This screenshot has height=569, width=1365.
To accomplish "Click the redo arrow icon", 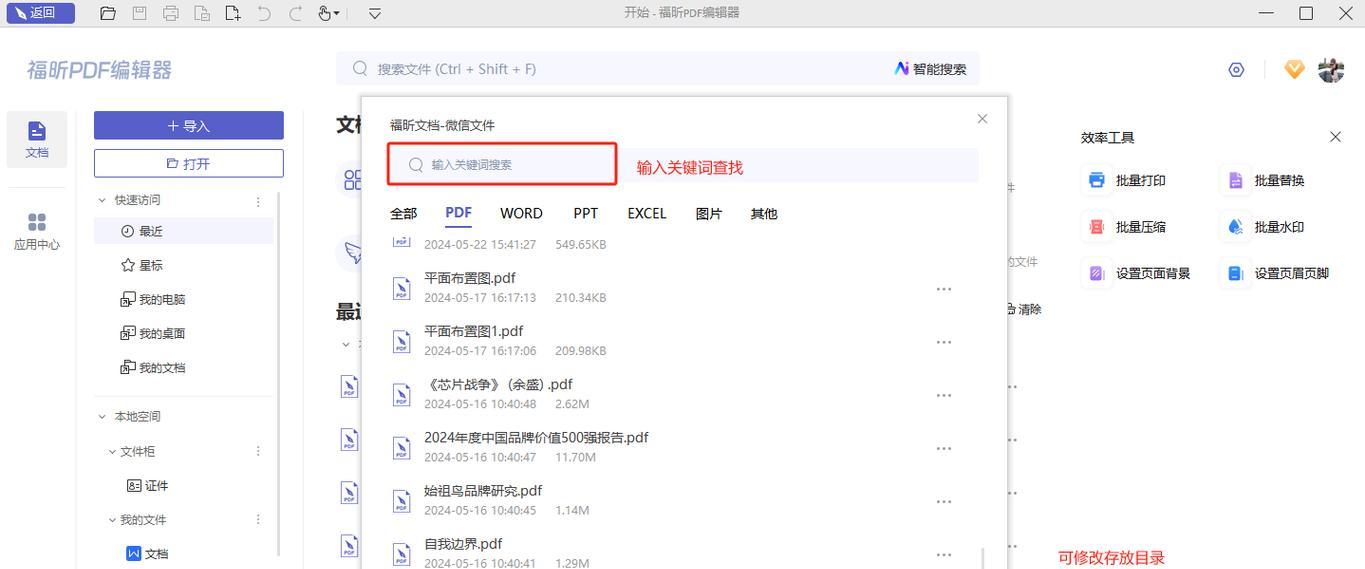I will point(295,13).
